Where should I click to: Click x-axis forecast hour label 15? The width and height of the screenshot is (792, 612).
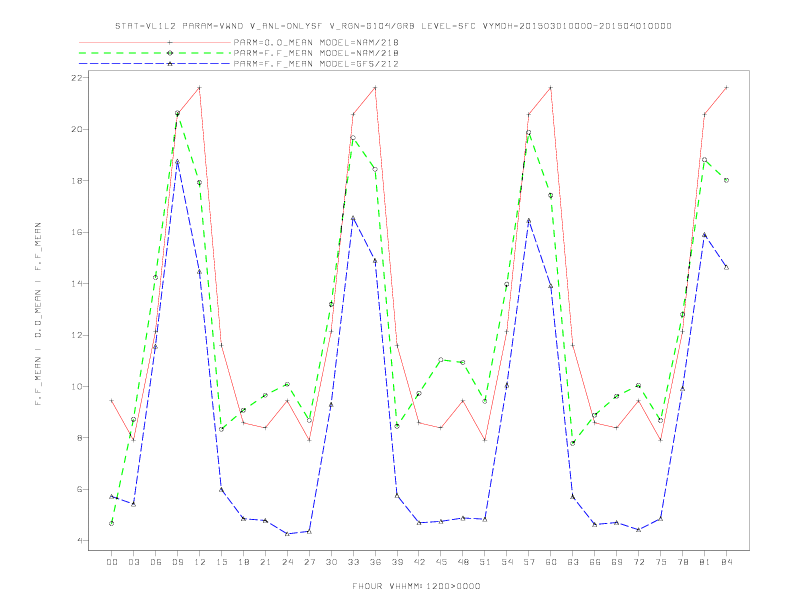[x=221, y=562]
